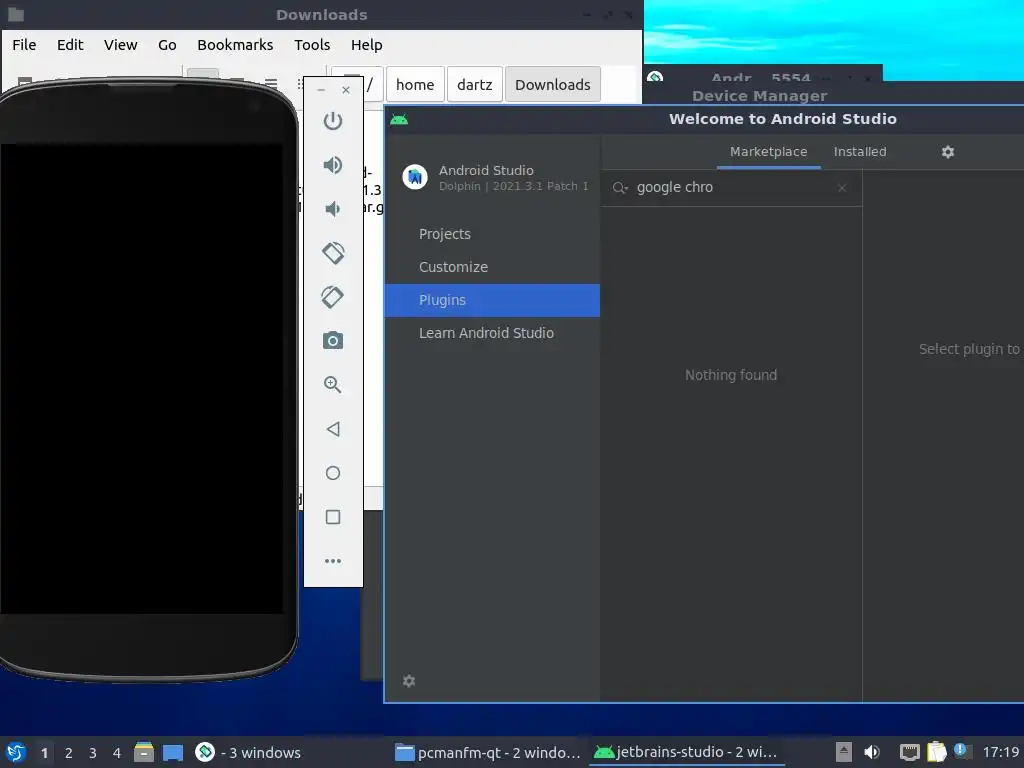Open the plugins gear settings menu

point(948,152)
